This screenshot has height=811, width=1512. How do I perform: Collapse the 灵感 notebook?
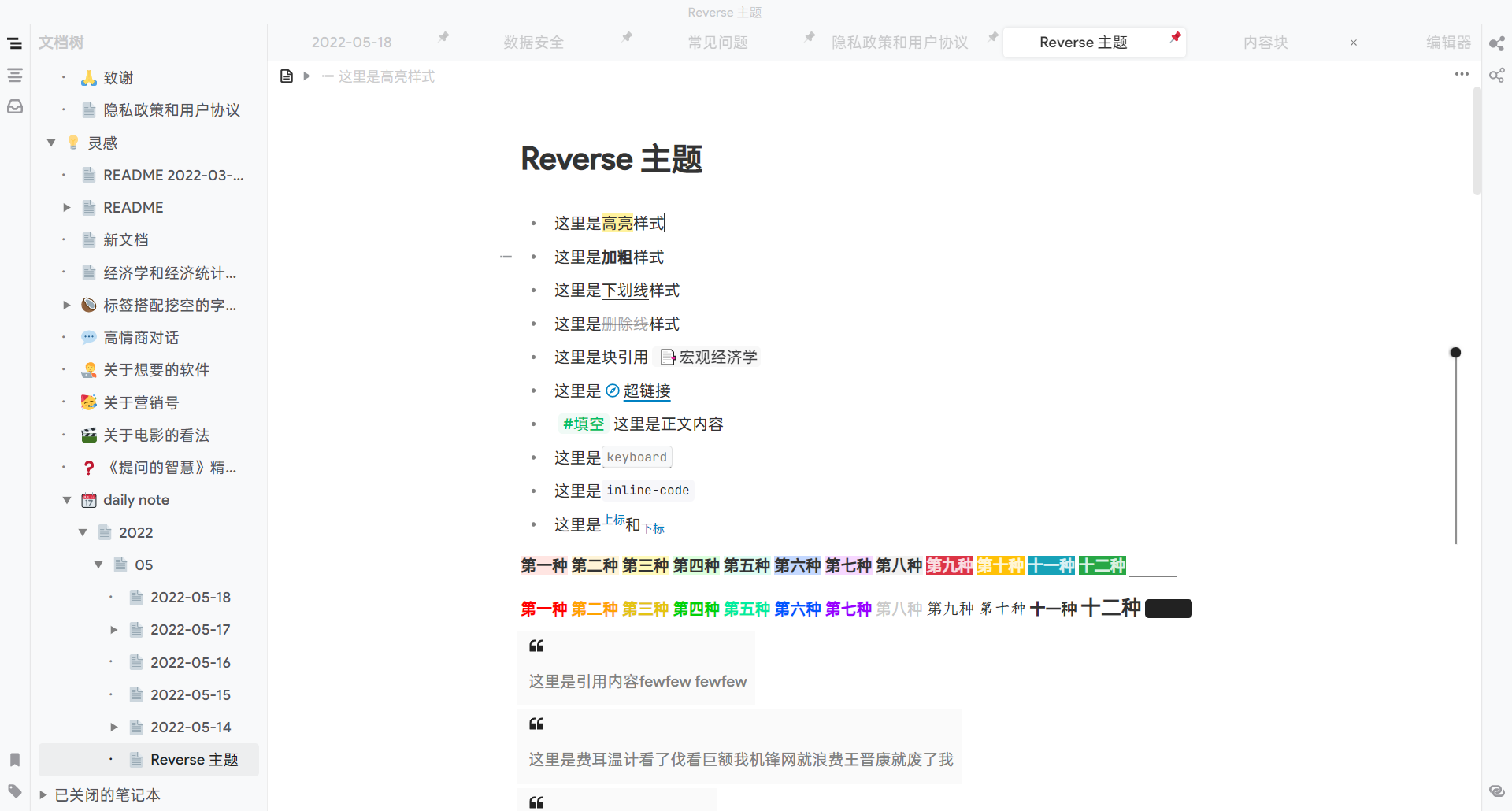(x=51, y=143)
